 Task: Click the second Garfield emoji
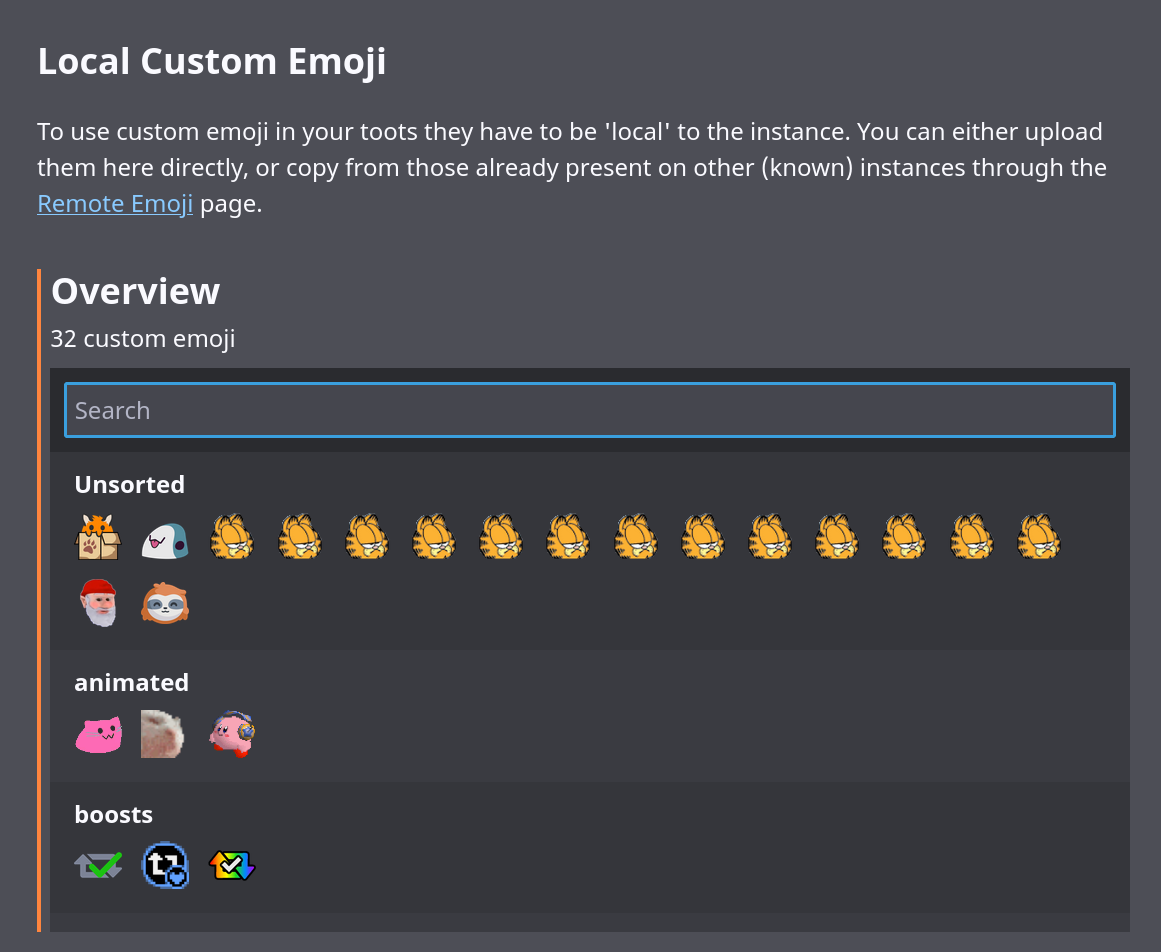pos(299,536)
